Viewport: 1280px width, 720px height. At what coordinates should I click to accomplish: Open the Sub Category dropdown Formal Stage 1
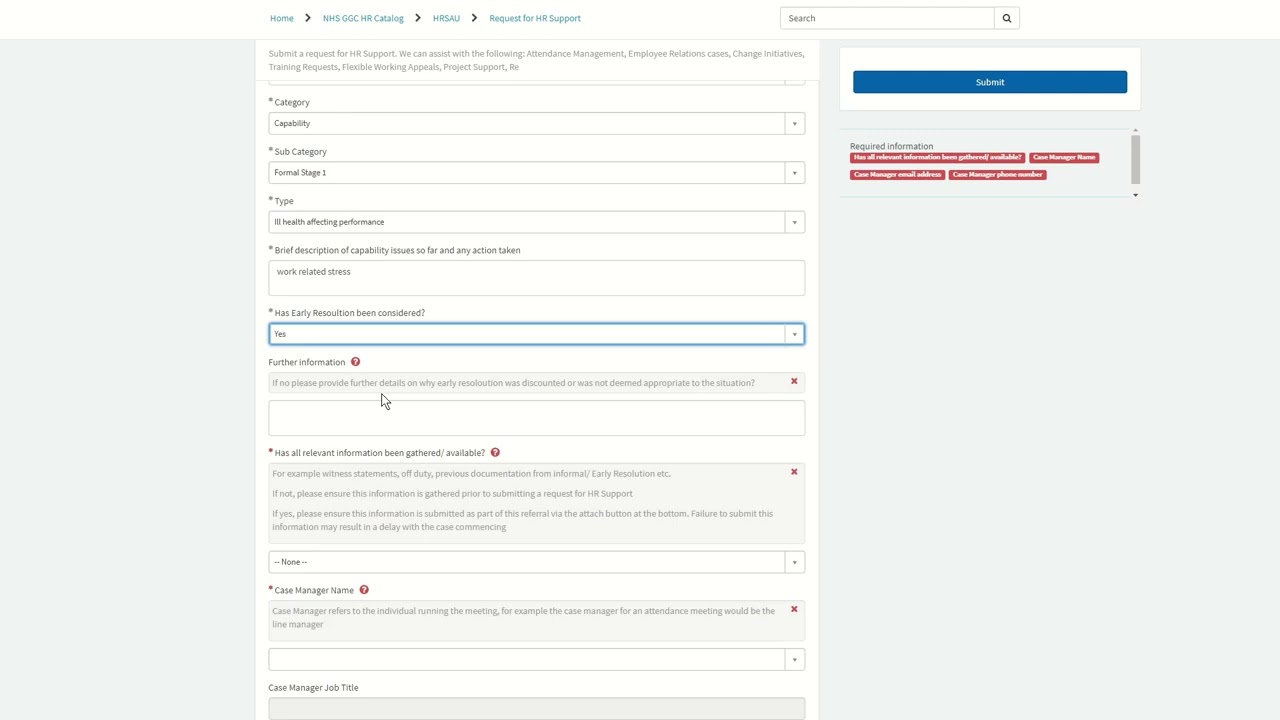click(536, 172)
